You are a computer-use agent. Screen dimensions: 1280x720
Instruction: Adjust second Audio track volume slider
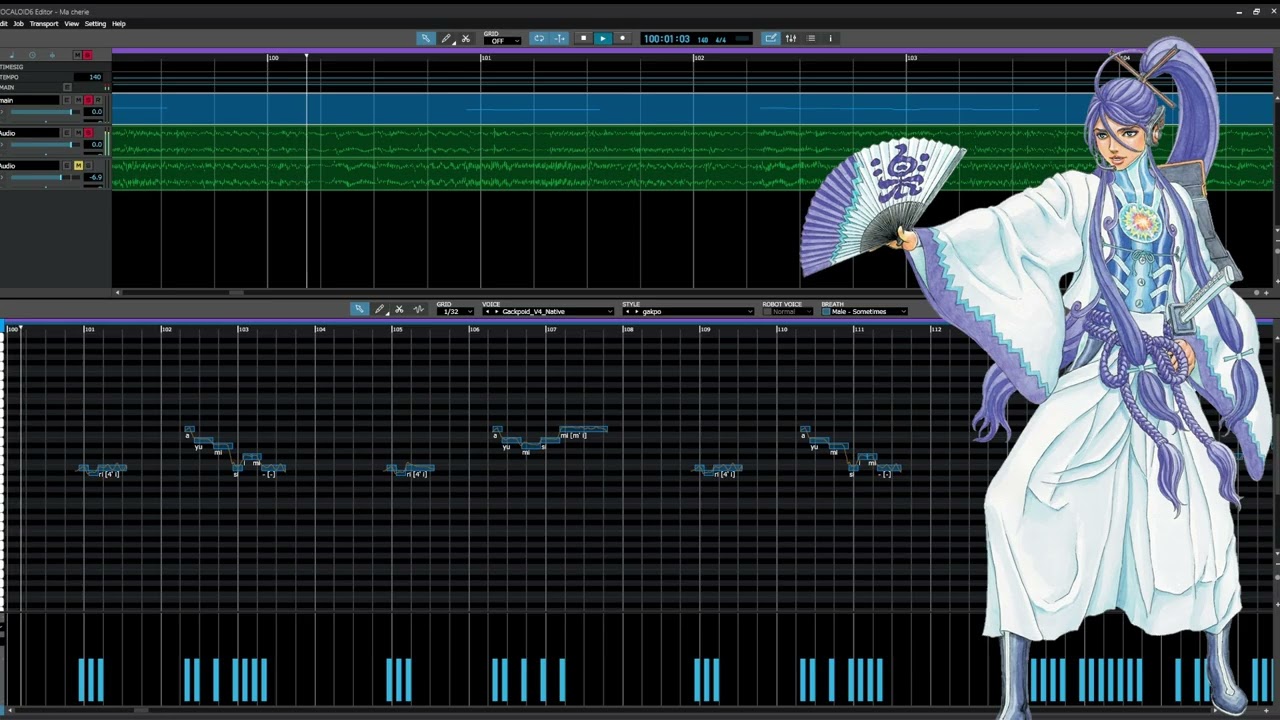(x=45, y=177)
